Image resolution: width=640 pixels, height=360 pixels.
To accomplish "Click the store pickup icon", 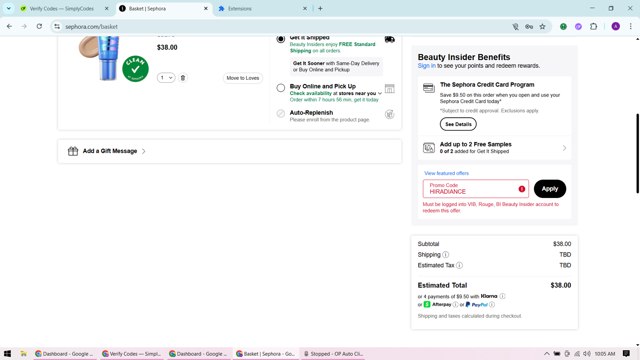I will click(x=389, y=89).
